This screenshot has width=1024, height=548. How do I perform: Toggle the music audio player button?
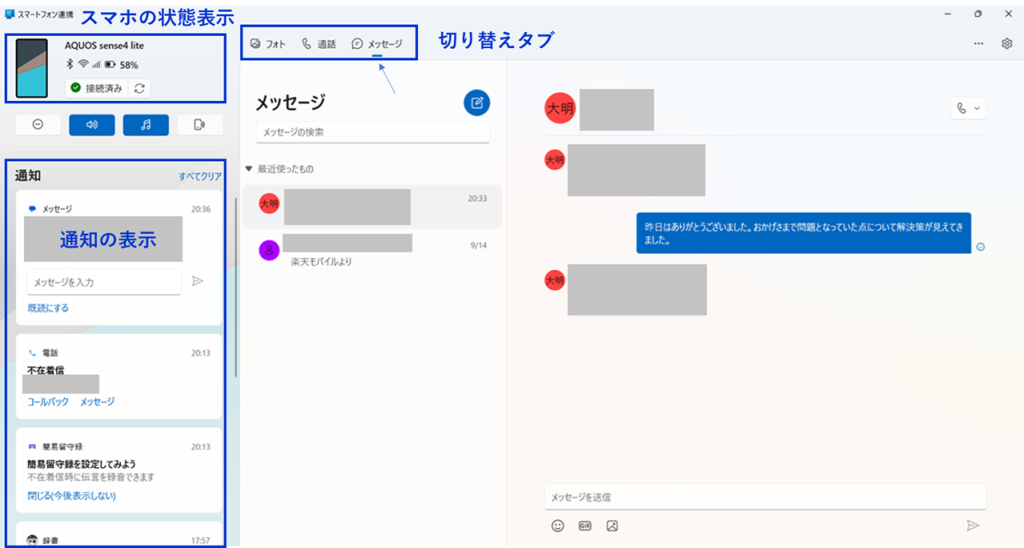coord(146,125)
